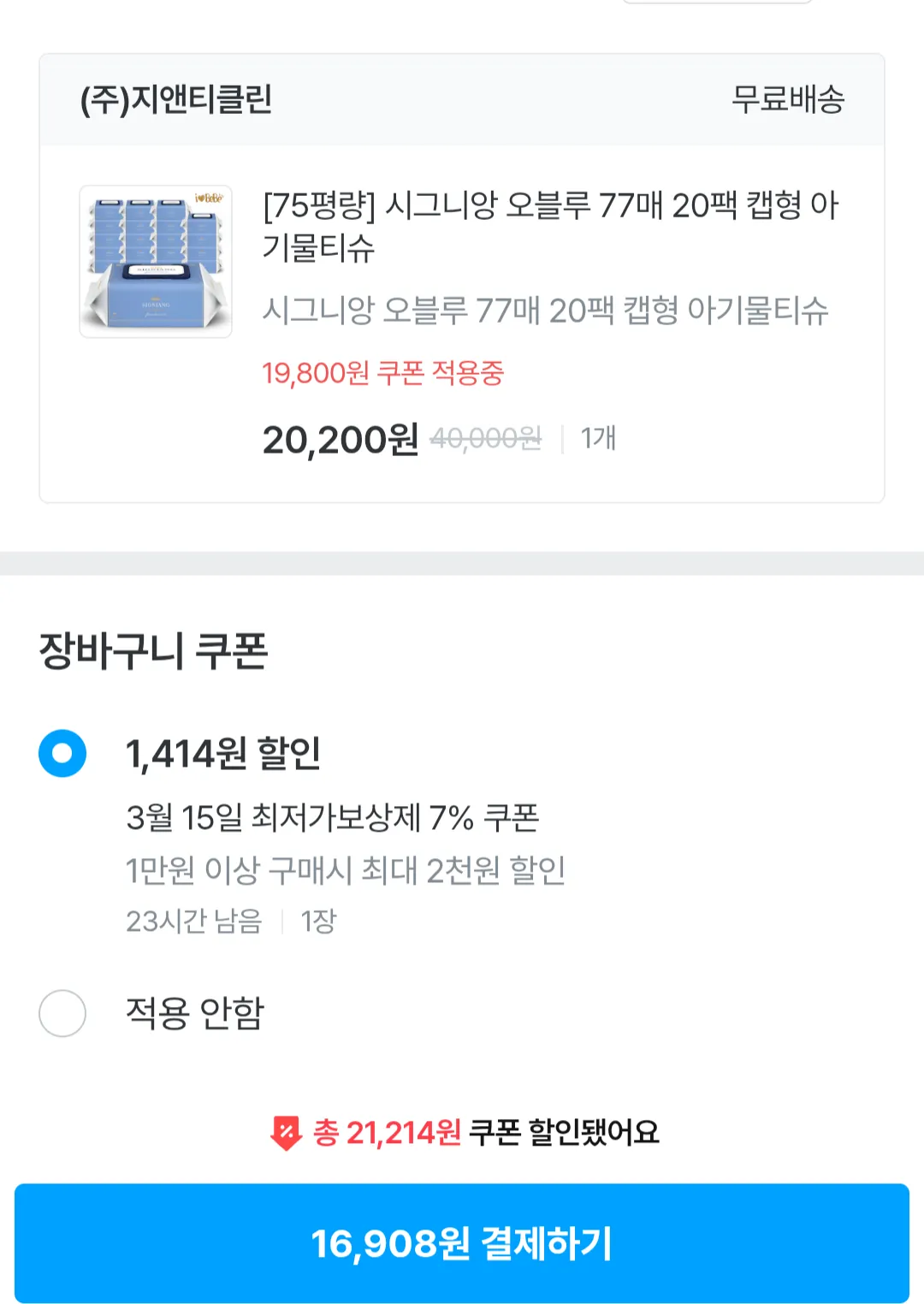The width and height of the screenshot is (924, 1304).
Task: Select the 1,414원 할인 coupon radio button
Action: click(x=62, y=753)
